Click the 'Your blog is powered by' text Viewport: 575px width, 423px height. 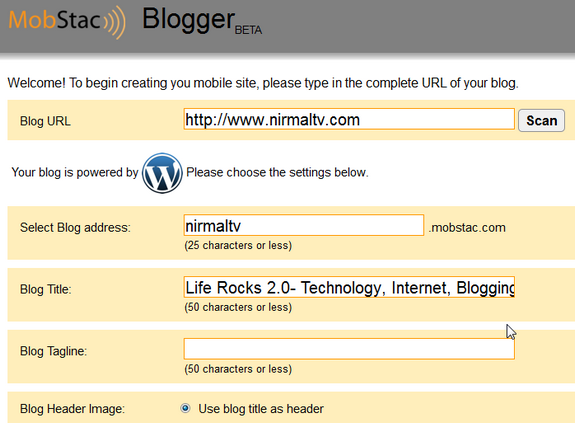click(75, 172)
